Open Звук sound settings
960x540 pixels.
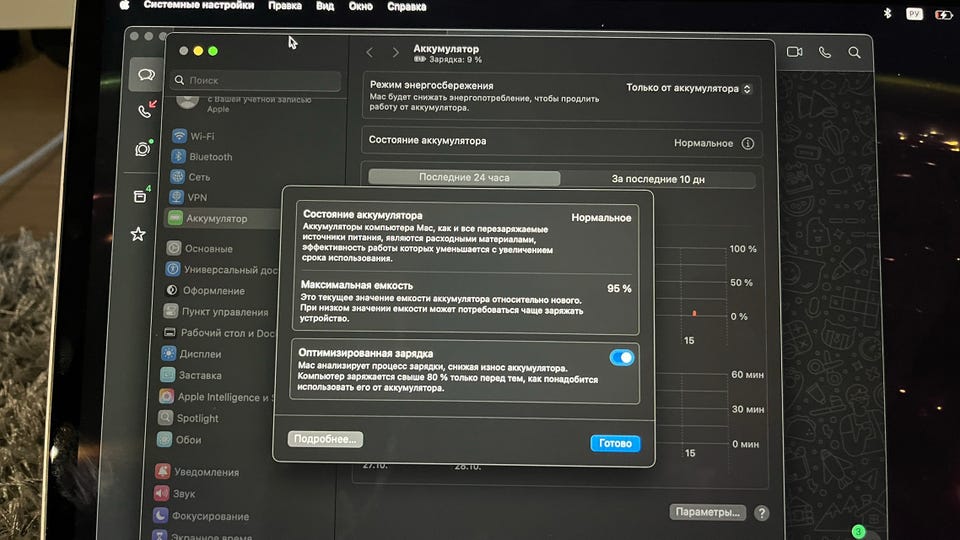[175, 493]
